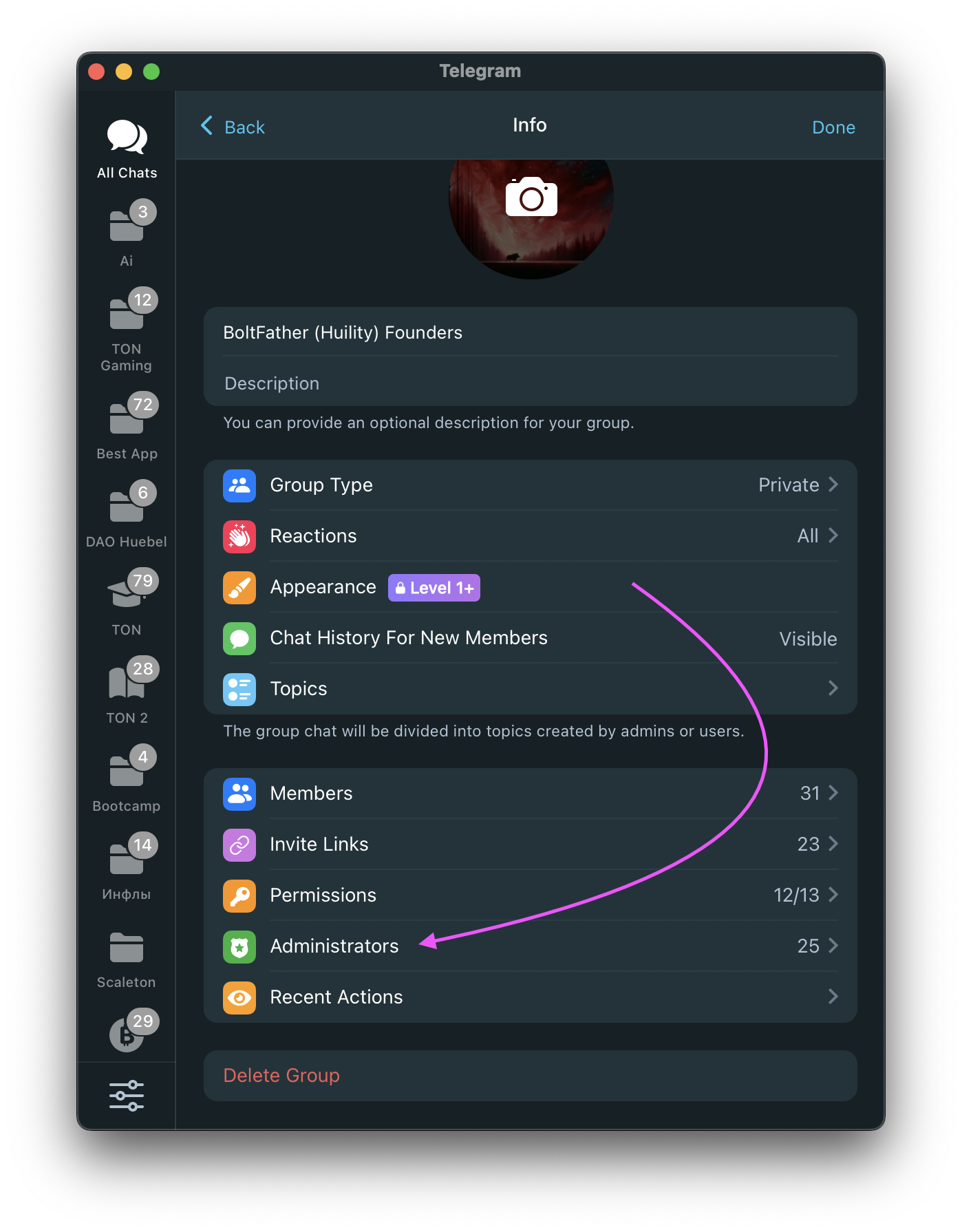This screenshot has height=1232, width=962.
Task: Open the Topics row chevron
Action: pos(832,688)
